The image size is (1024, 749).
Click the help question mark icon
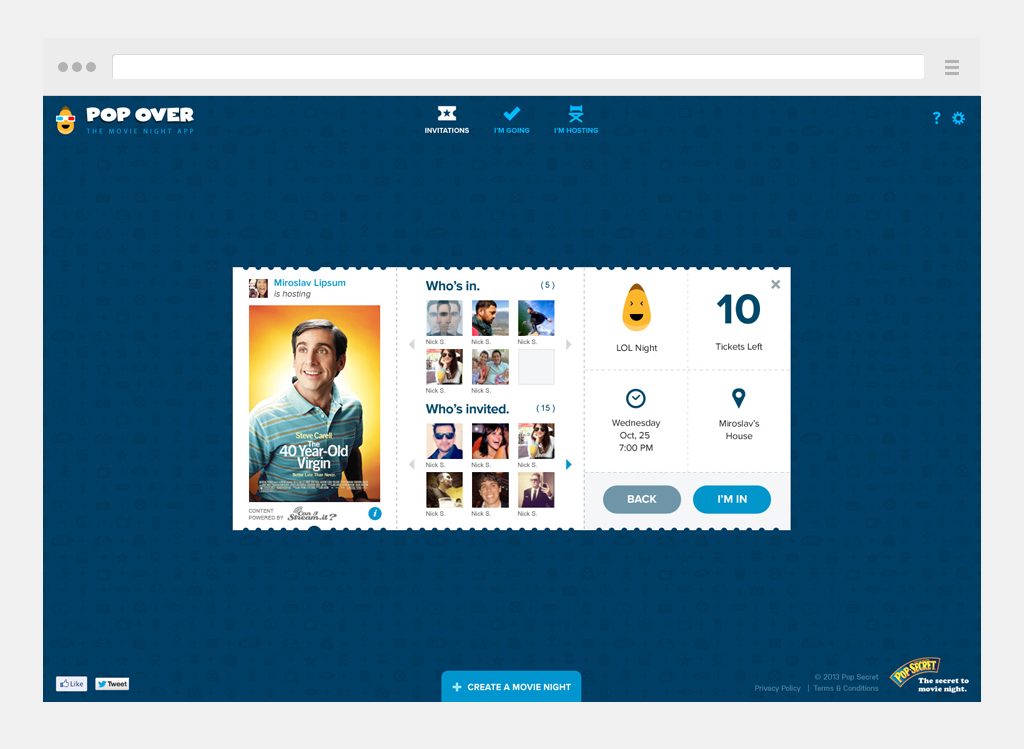tap(936, 118)
